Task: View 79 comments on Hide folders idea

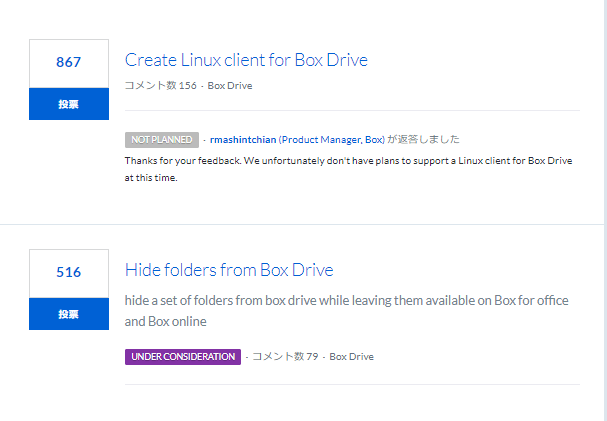Action: pos(285,357)
